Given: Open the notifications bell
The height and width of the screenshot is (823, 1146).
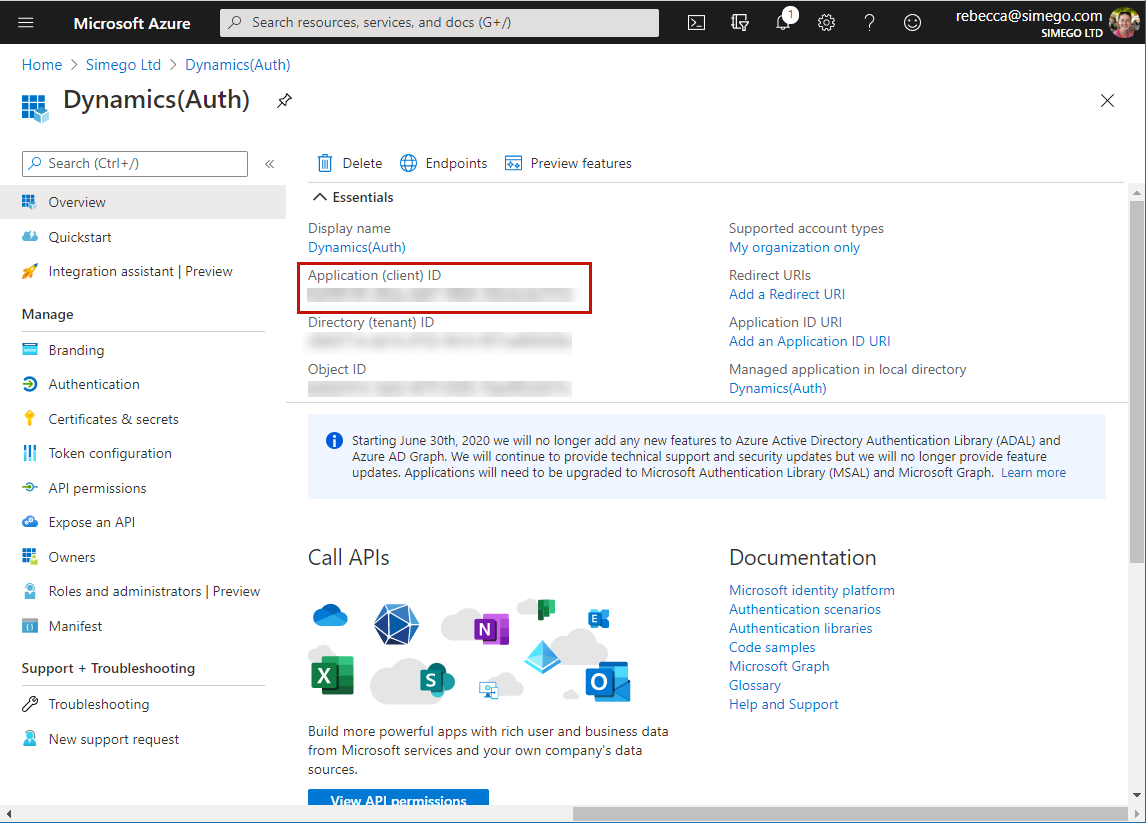Looking at the screenshot, I should [x=784, y=21].
